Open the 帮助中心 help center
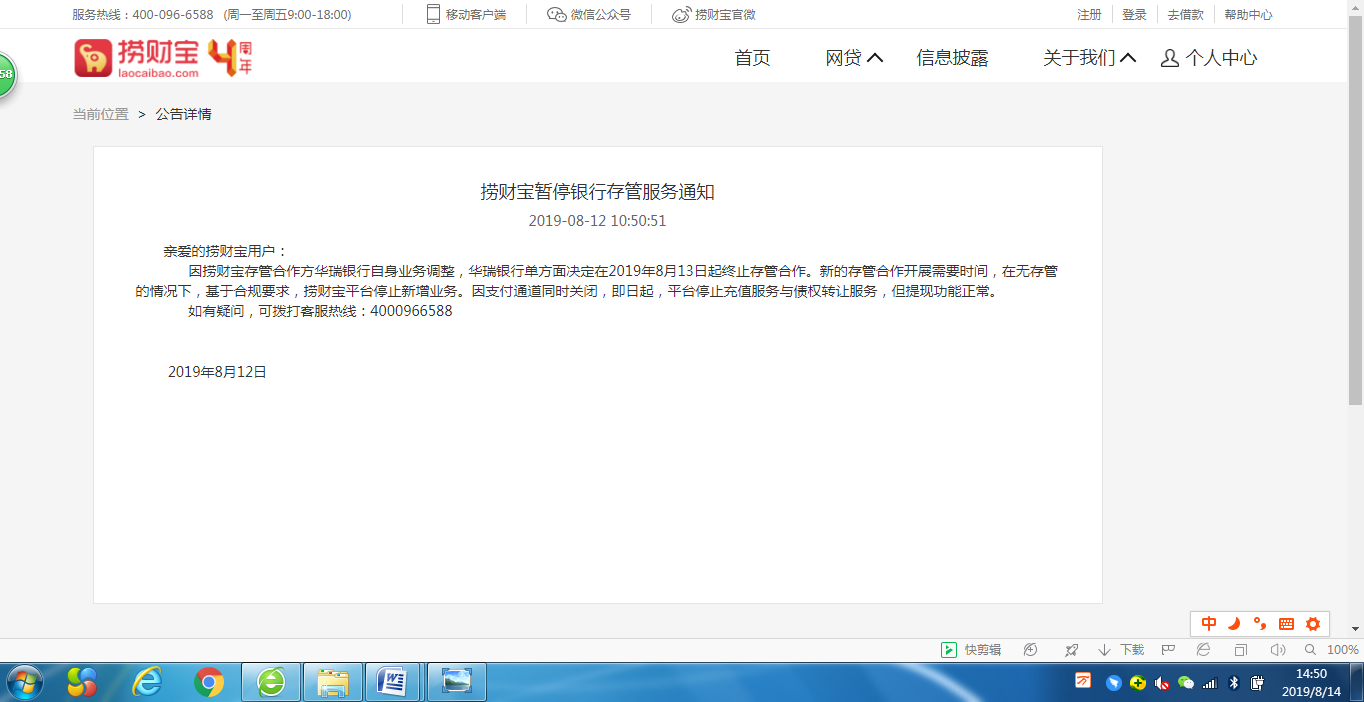 tap(1248, 15)
